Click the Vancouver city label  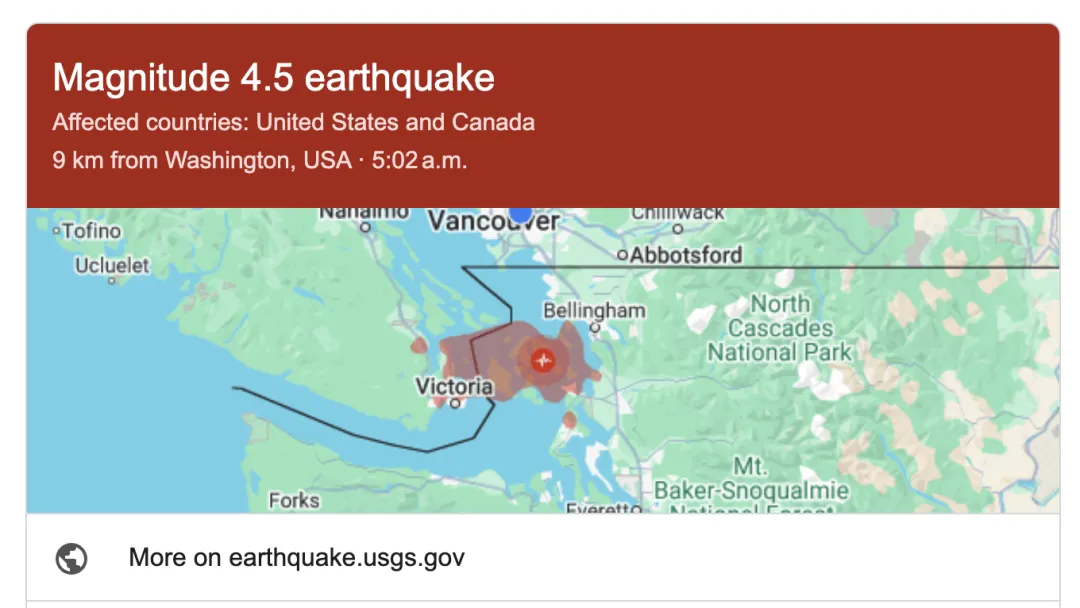tap(493, 222)
